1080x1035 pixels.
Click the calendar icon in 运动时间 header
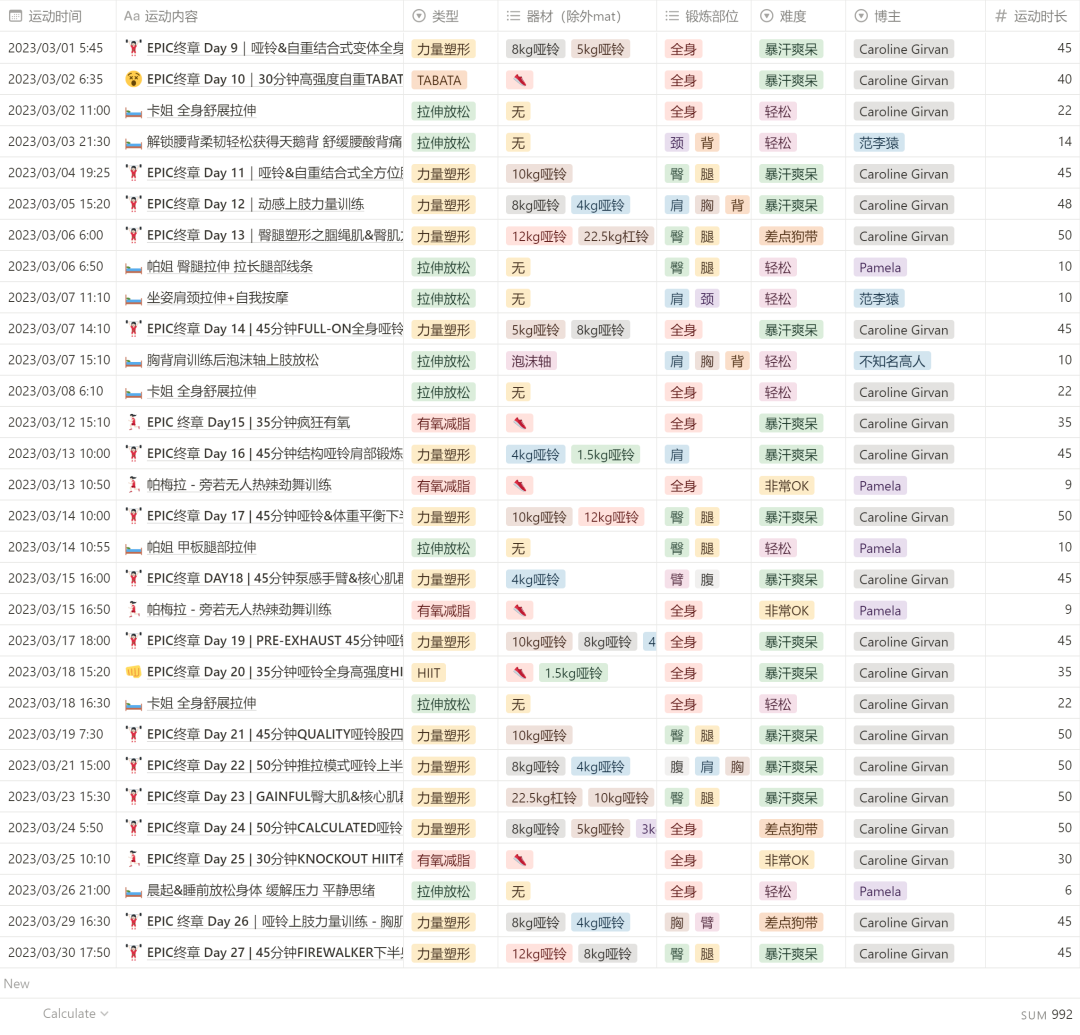15,16
